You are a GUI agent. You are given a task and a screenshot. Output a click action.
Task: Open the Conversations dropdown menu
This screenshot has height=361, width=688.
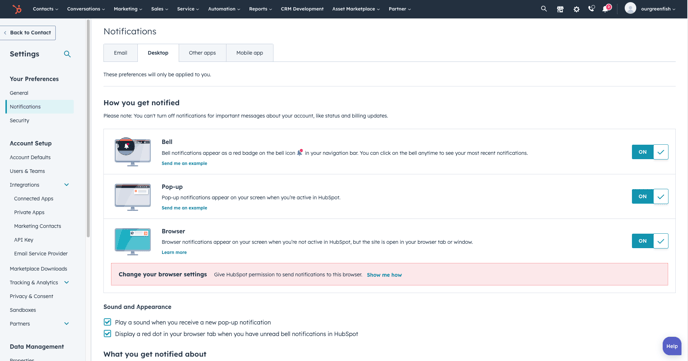point(86,9)
